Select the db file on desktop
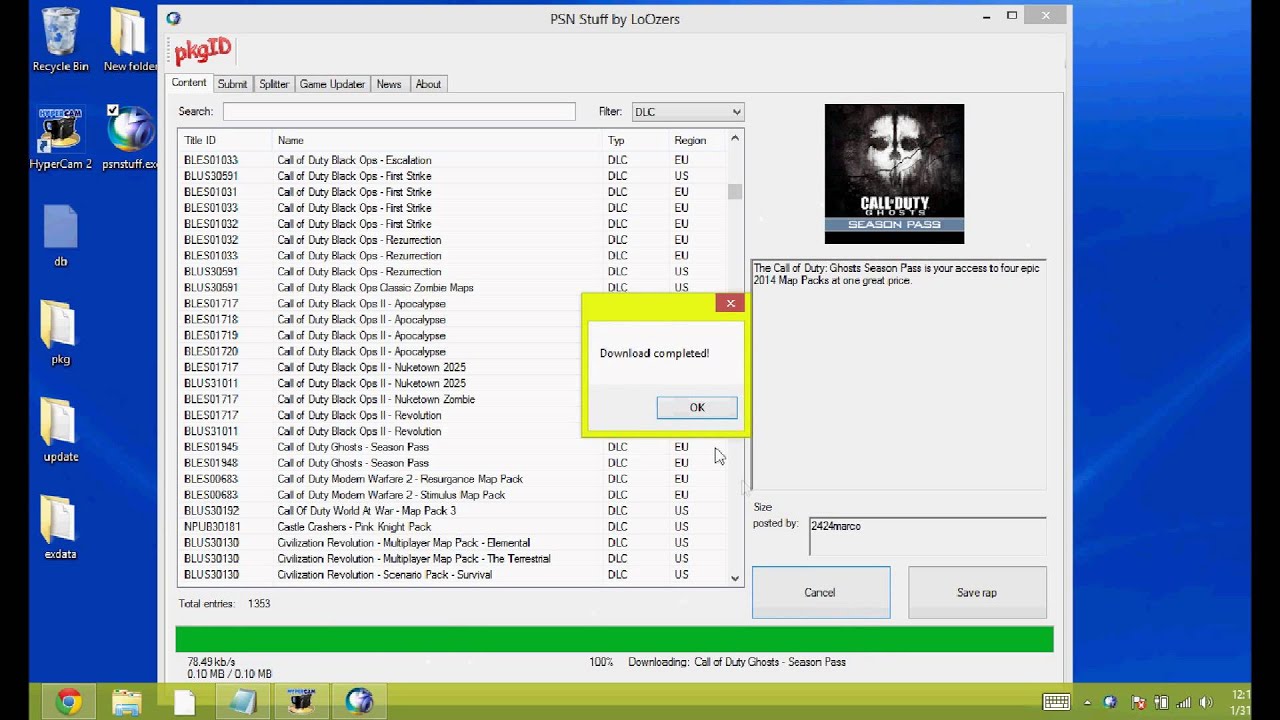The image size is (1280, 720). point(60,236)
